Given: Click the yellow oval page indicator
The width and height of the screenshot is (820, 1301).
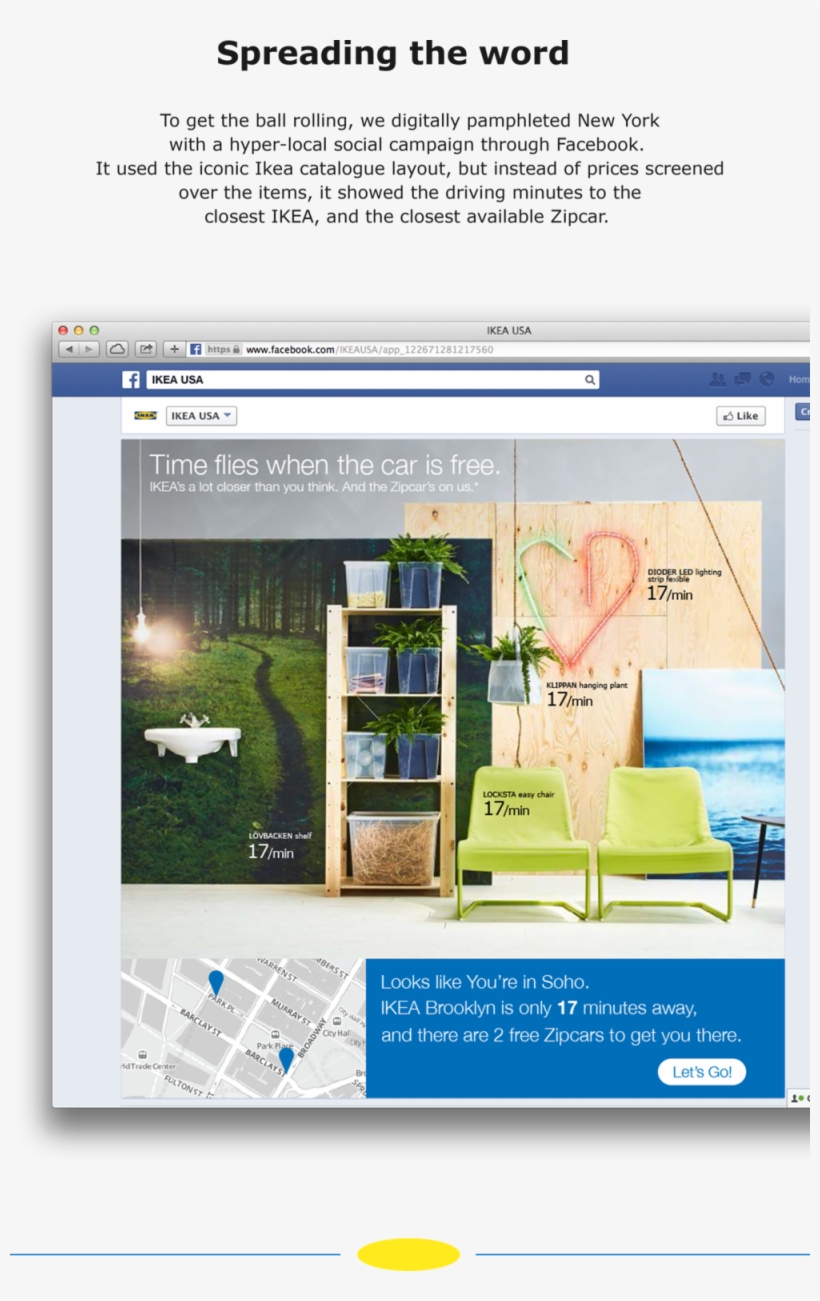Looking at the screenshot, I should pyautogui.click(x=408, y=1254).
